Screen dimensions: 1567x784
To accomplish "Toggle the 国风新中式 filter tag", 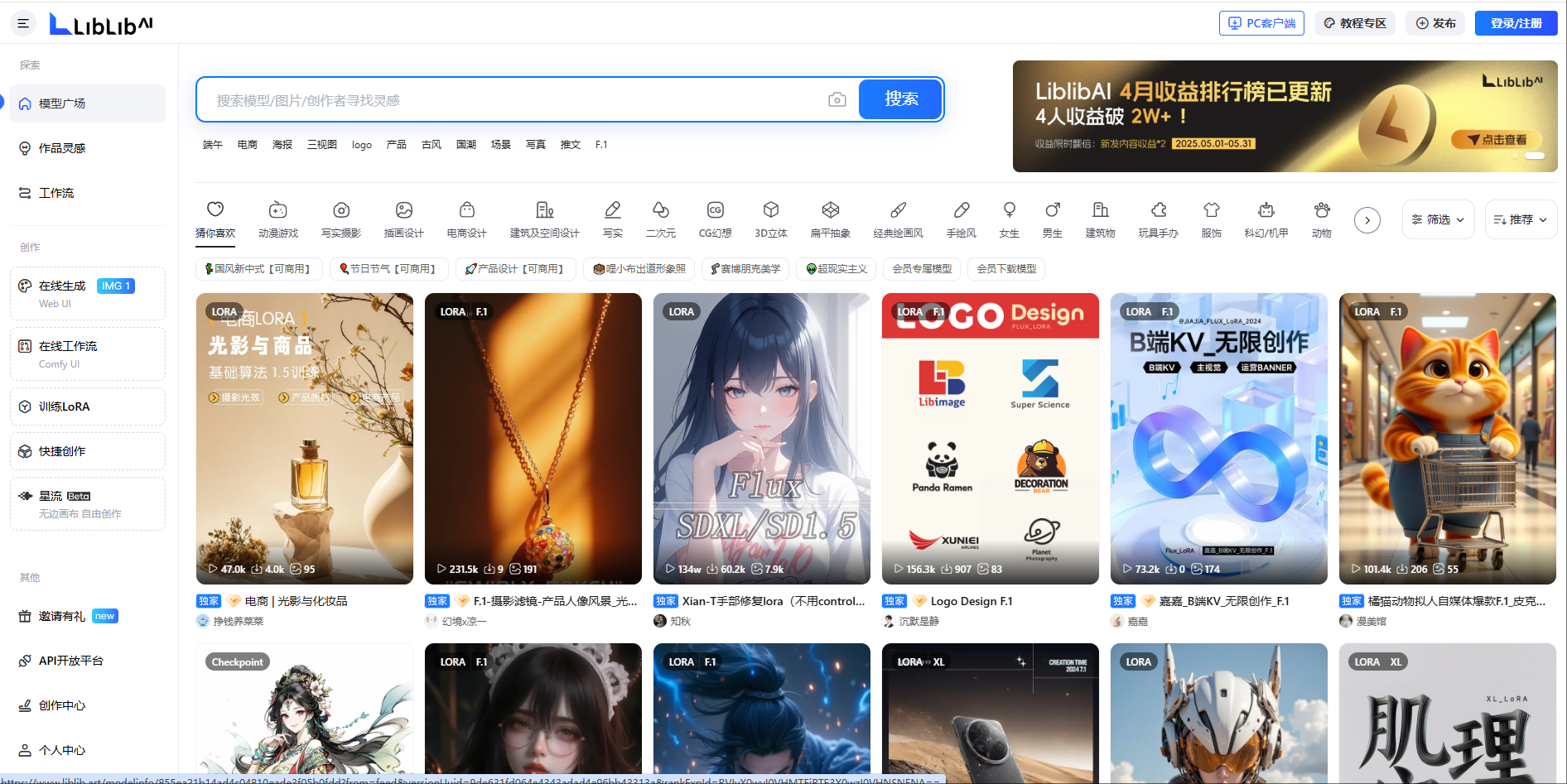I will click(258, 269).
